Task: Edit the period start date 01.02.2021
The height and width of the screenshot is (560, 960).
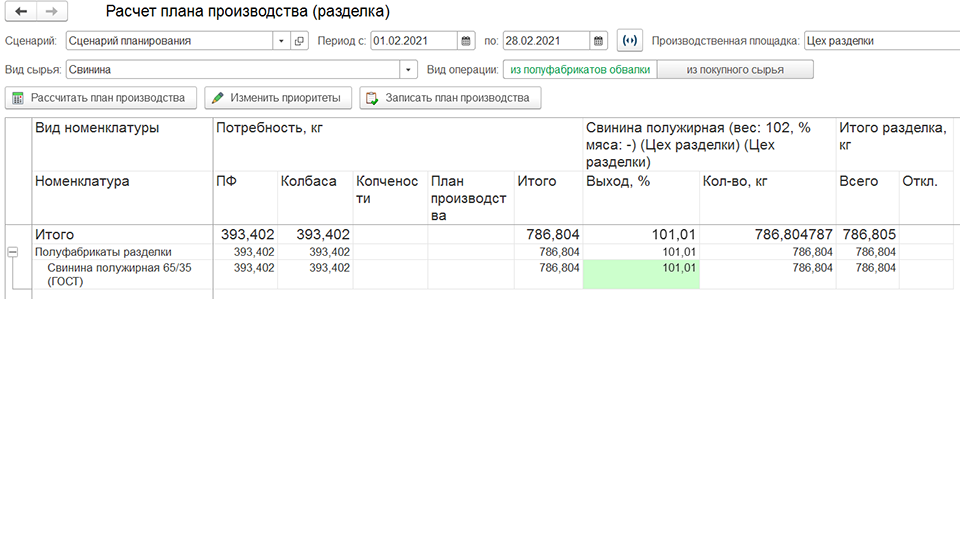Action: click(x=414, y=41)
